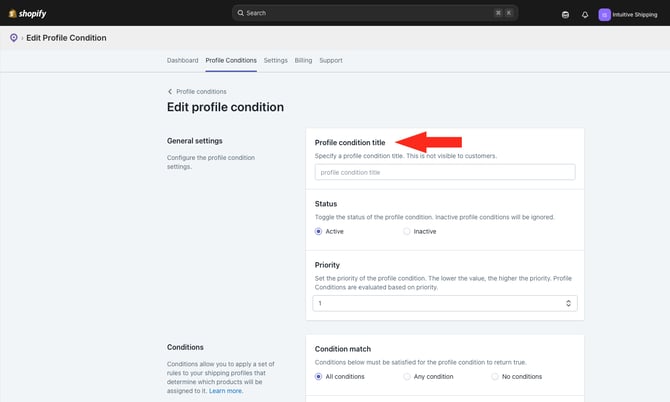Click the Edit Profile Condition breadcrumb title
Viewport: 670px width, 402px height.
[x=66, y=38]
